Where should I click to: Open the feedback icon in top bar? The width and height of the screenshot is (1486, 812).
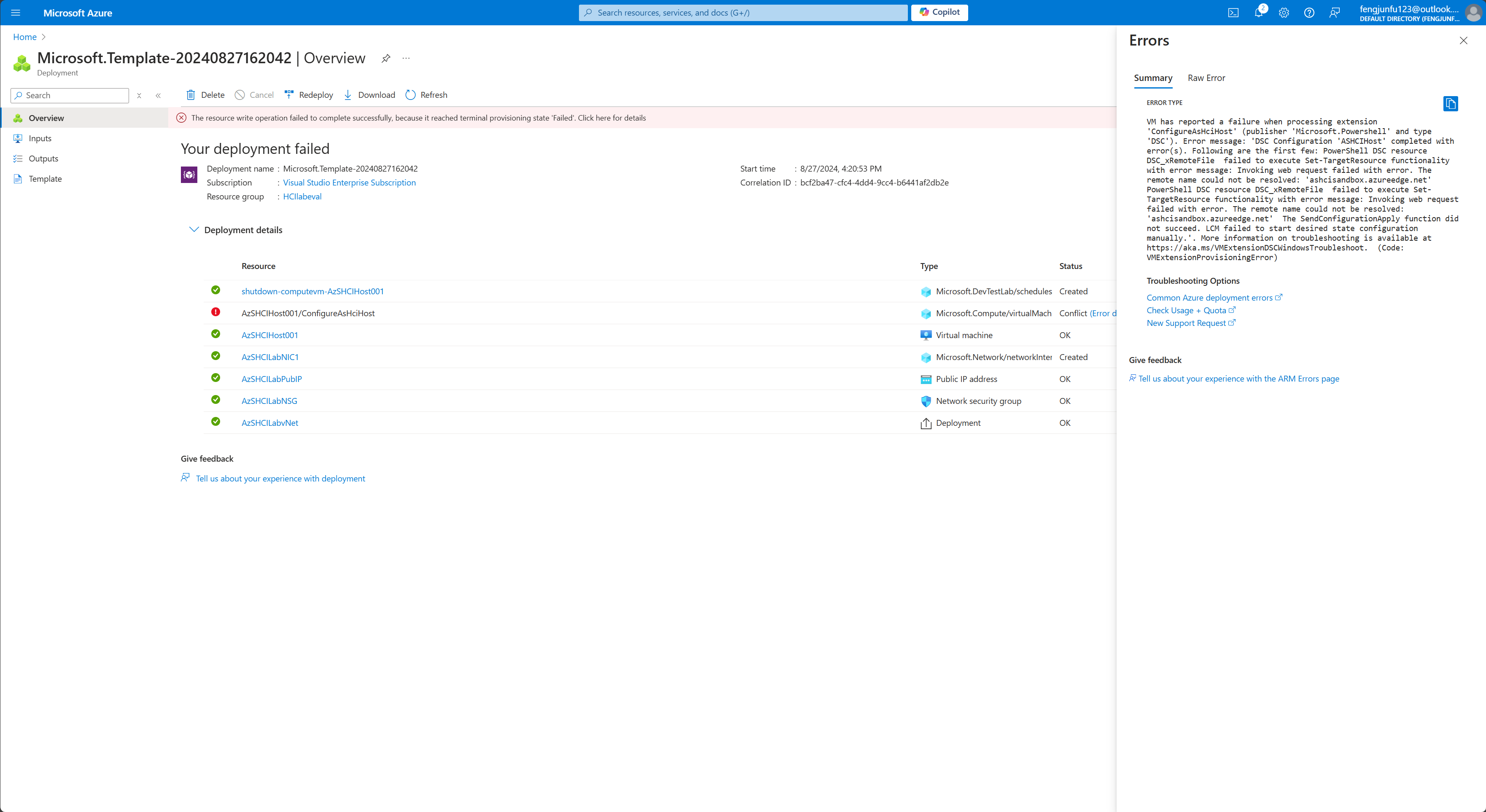pyautogui.click(x=1334, y=13)
